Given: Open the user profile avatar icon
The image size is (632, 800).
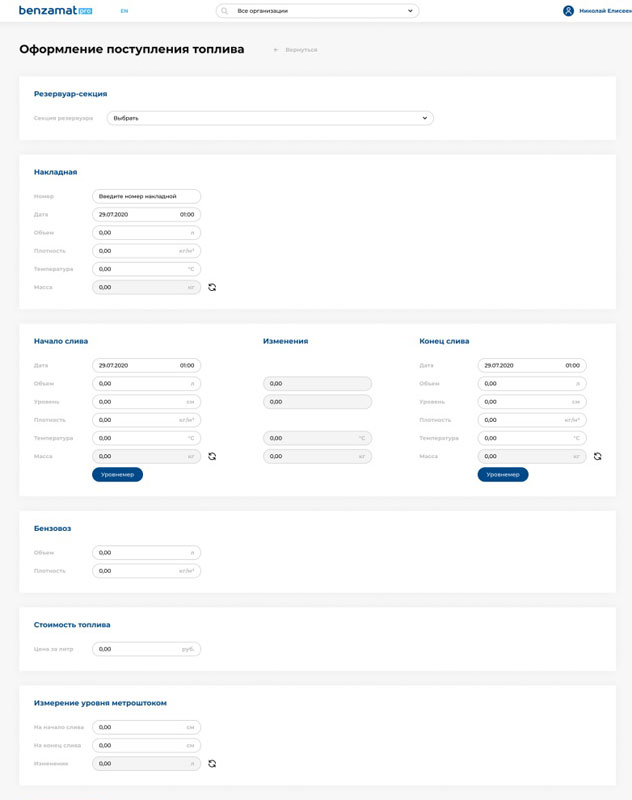Looking at the screenshot, I should [x=568, y=11].
